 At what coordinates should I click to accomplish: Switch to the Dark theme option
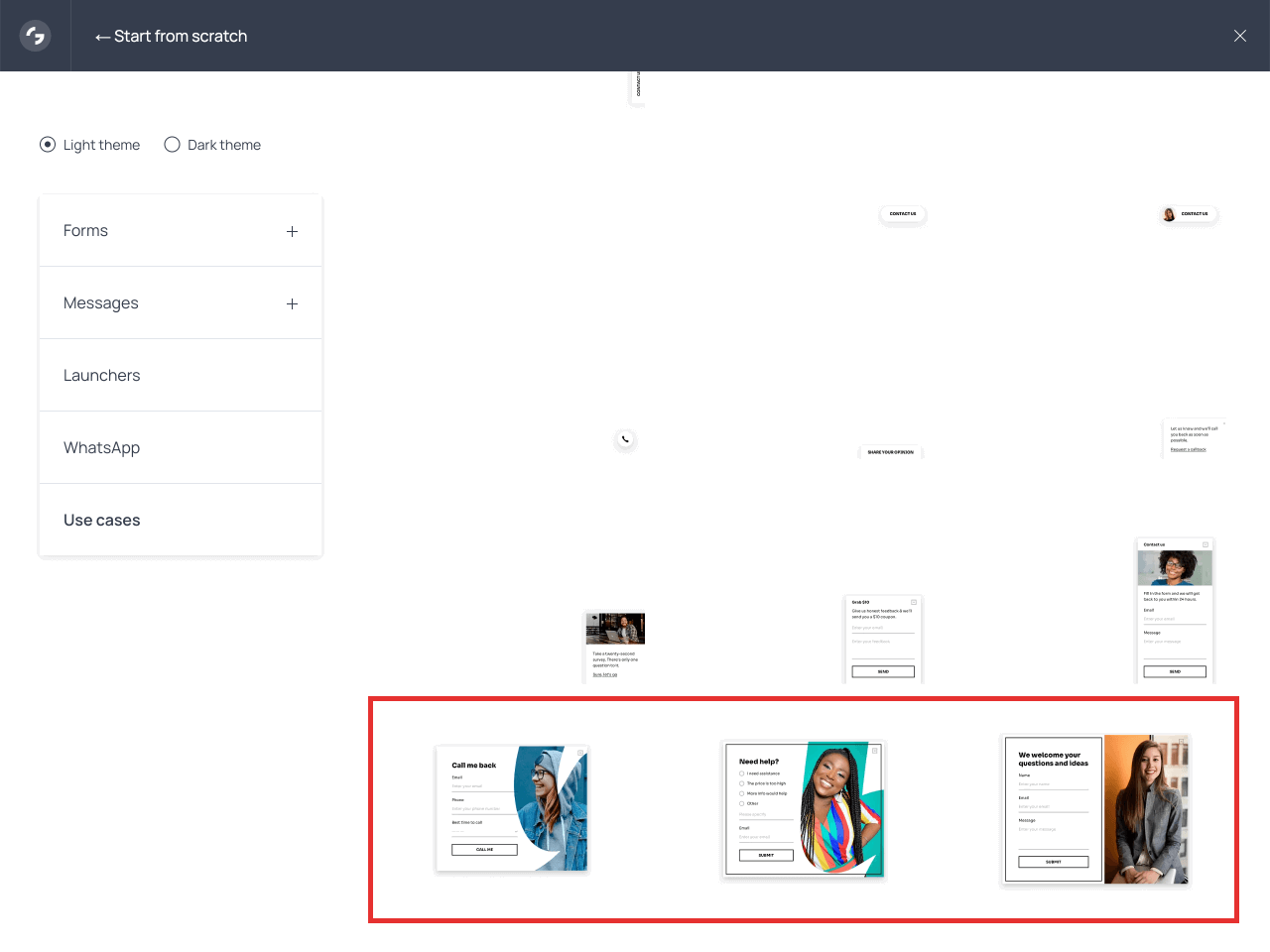(x=172, y=144)
